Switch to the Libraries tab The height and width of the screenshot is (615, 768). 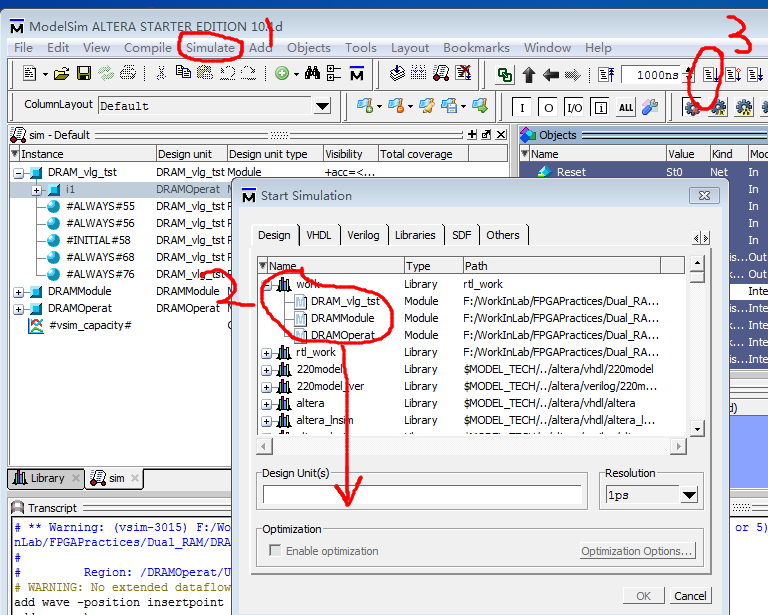point(415,235)
